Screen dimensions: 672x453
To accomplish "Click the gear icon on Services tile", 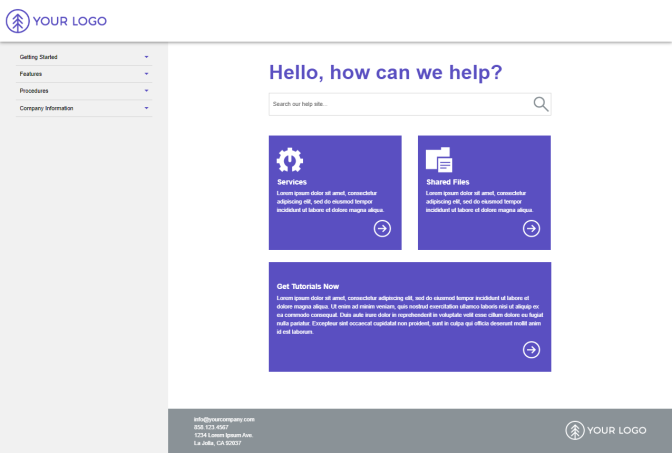I will click(x=290, y=160).
